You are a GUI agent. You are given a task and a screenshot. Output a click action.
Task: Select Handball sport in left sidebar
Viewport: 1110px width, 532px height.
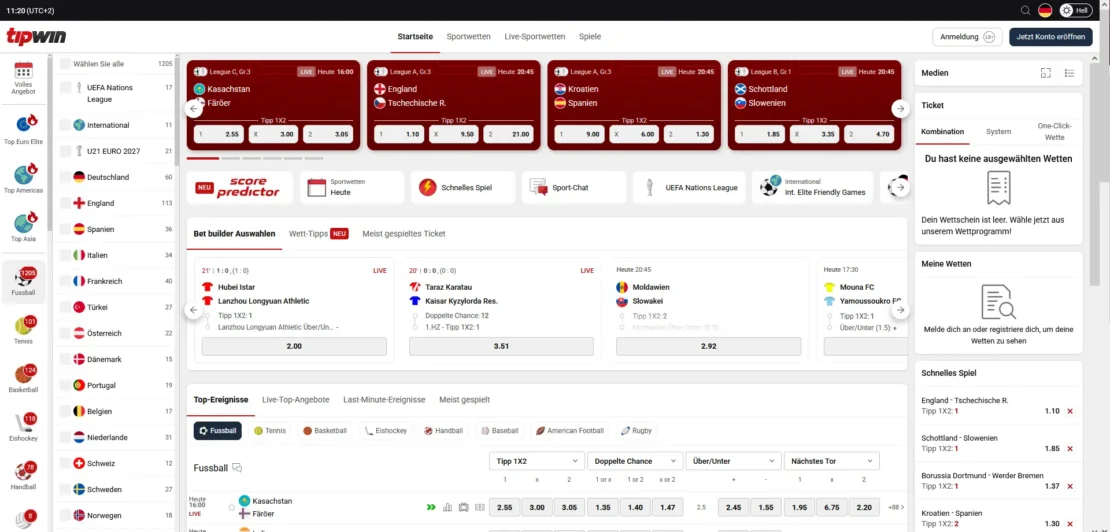coord(24,476)
